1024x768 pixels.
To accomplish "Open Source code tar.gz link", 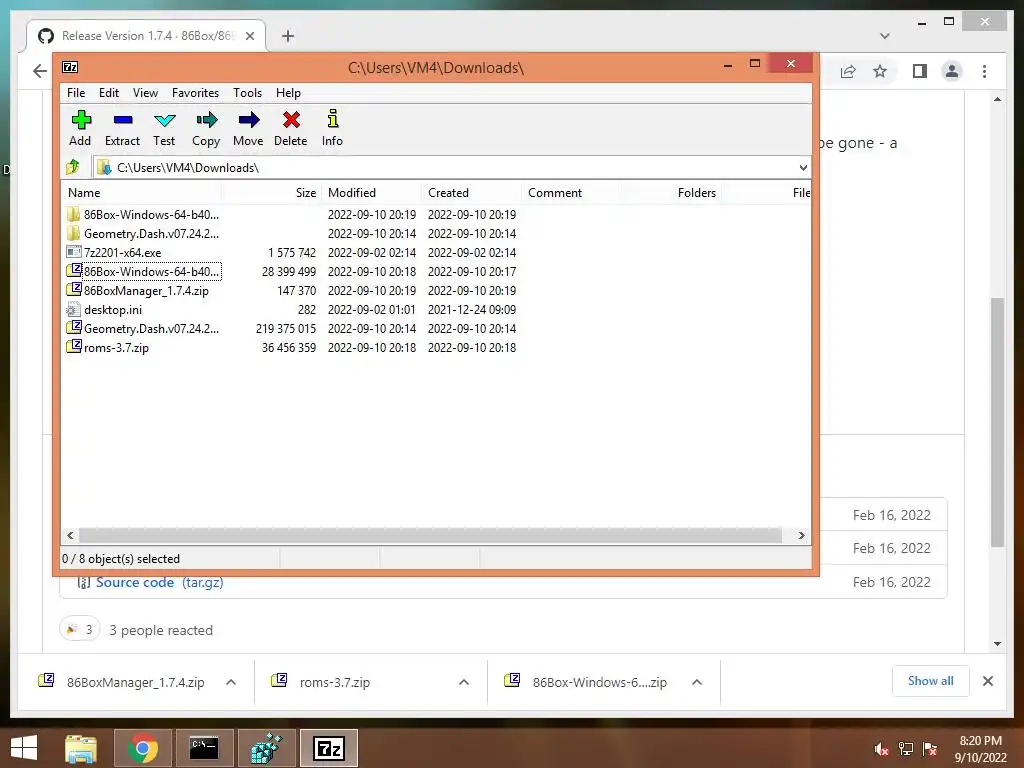I will 159,582.
